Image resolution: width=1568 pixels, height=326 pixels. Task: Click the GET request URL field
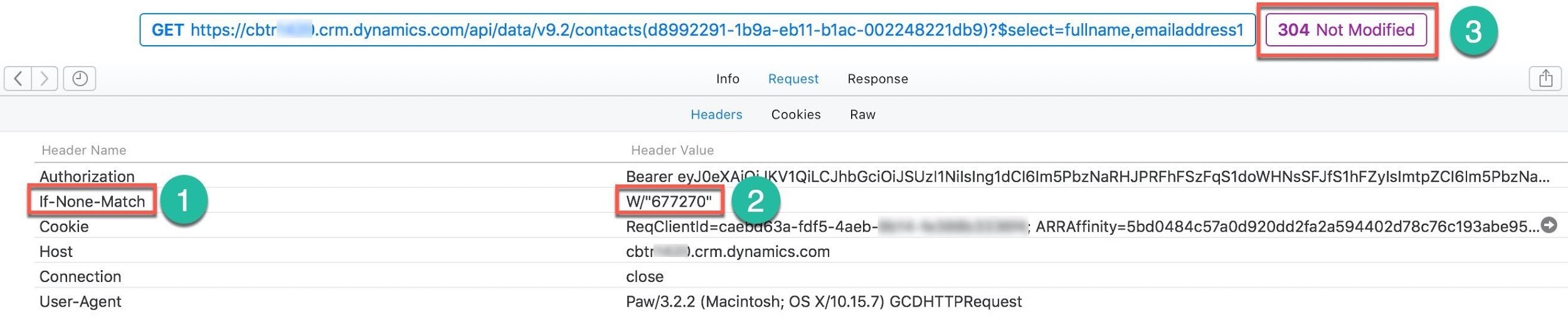[697, 30]
